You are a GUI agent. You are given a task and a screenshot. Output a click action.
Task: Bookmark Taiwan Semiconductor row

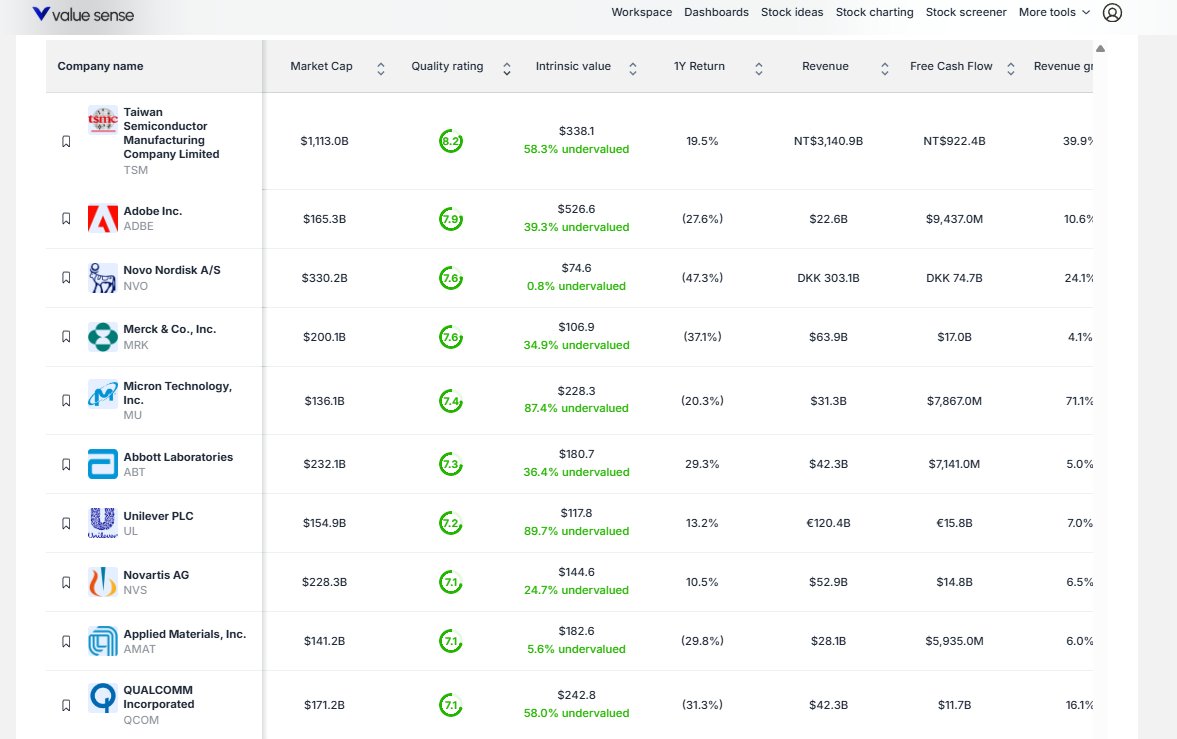tap(66, 141)
